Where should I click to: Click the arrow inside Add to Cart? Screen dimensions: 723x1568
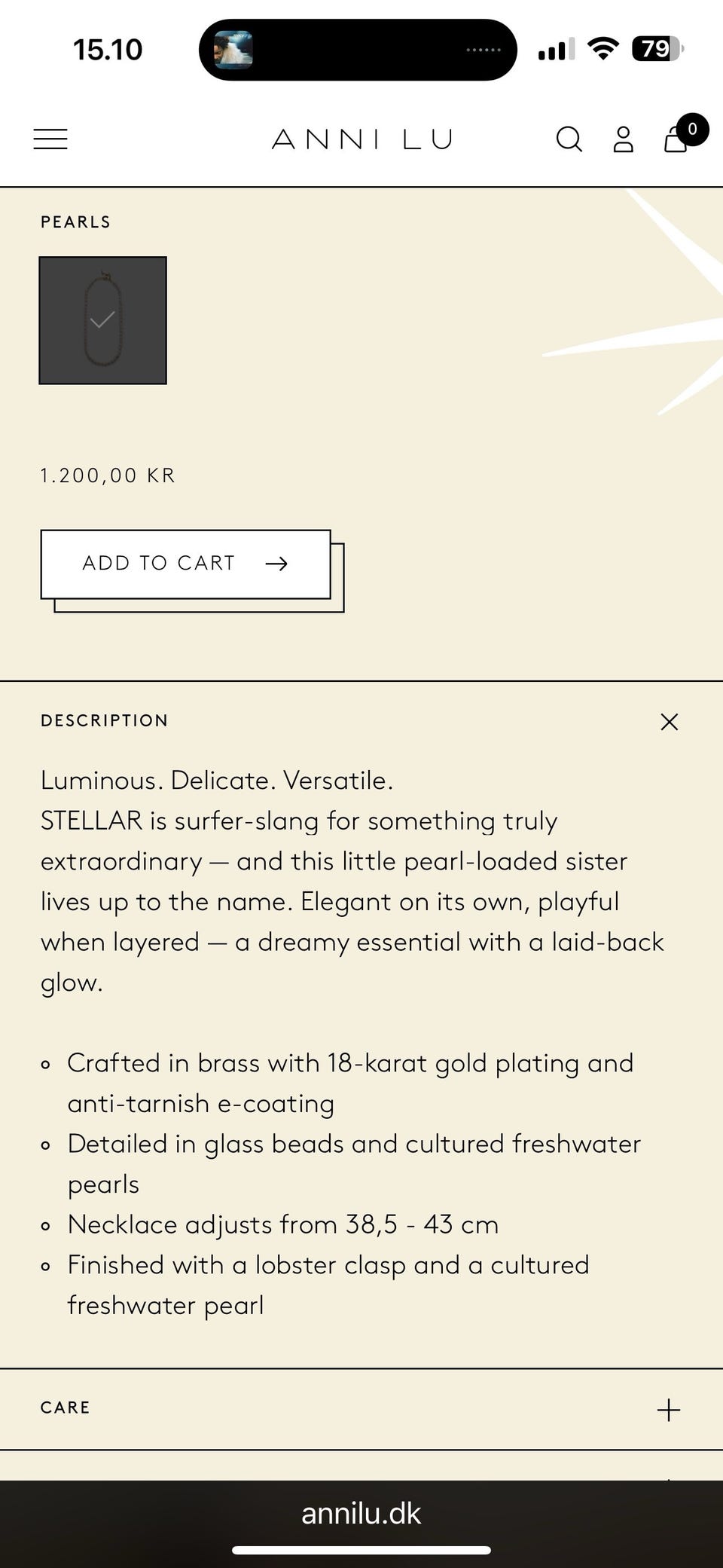pos(276,564)
